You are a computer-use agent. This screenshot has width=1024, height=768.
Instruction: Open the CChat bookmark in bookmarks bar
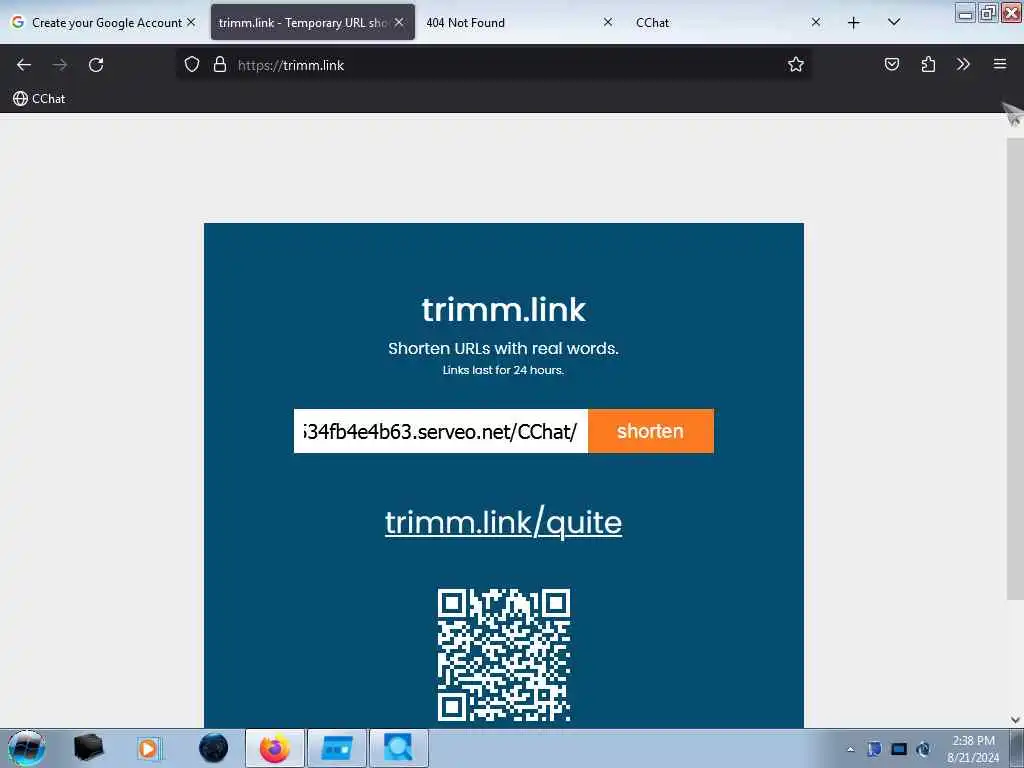pyautogui.click(x=39, y=99)
